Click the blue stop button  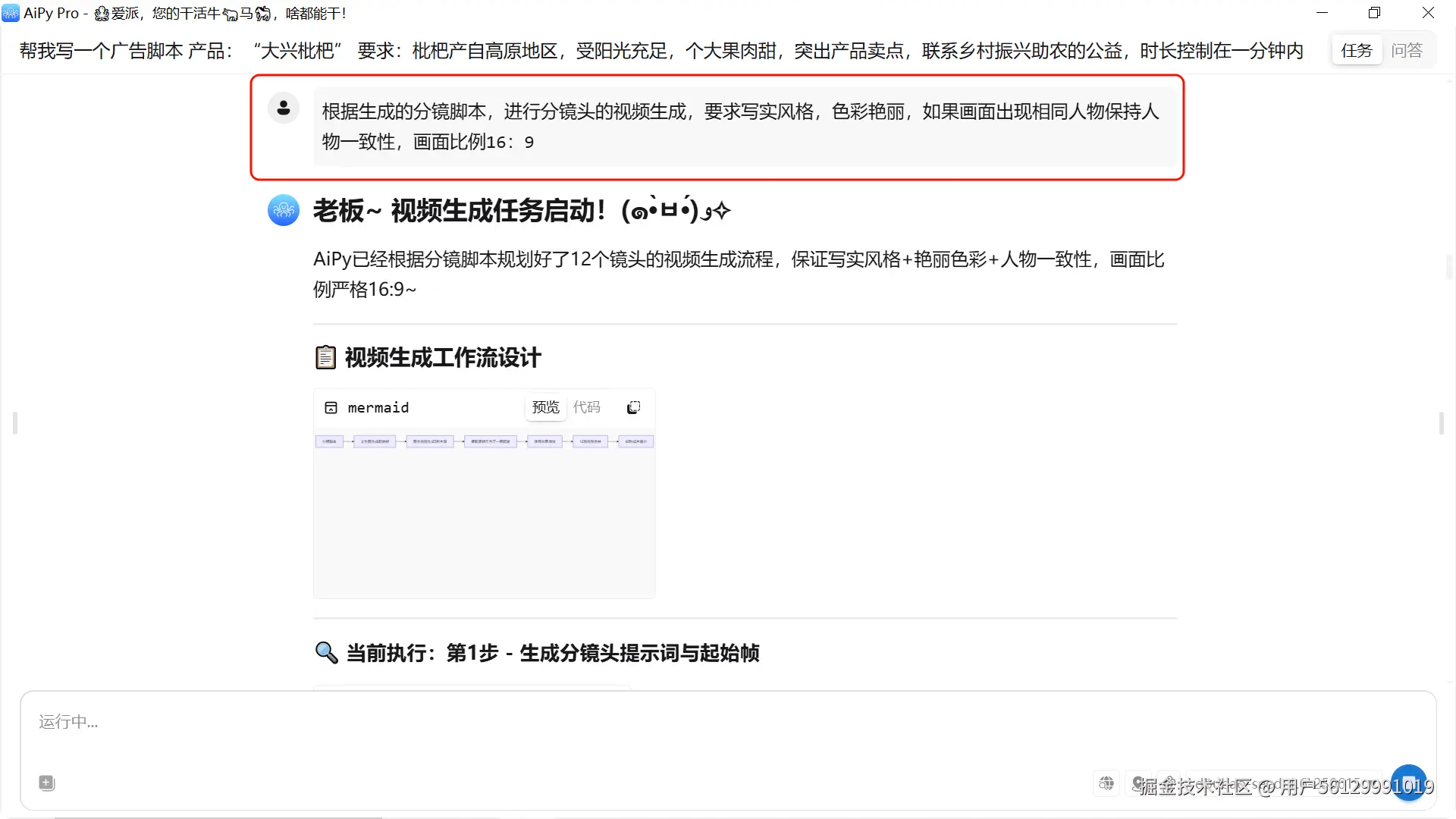tap(1408, 783)
